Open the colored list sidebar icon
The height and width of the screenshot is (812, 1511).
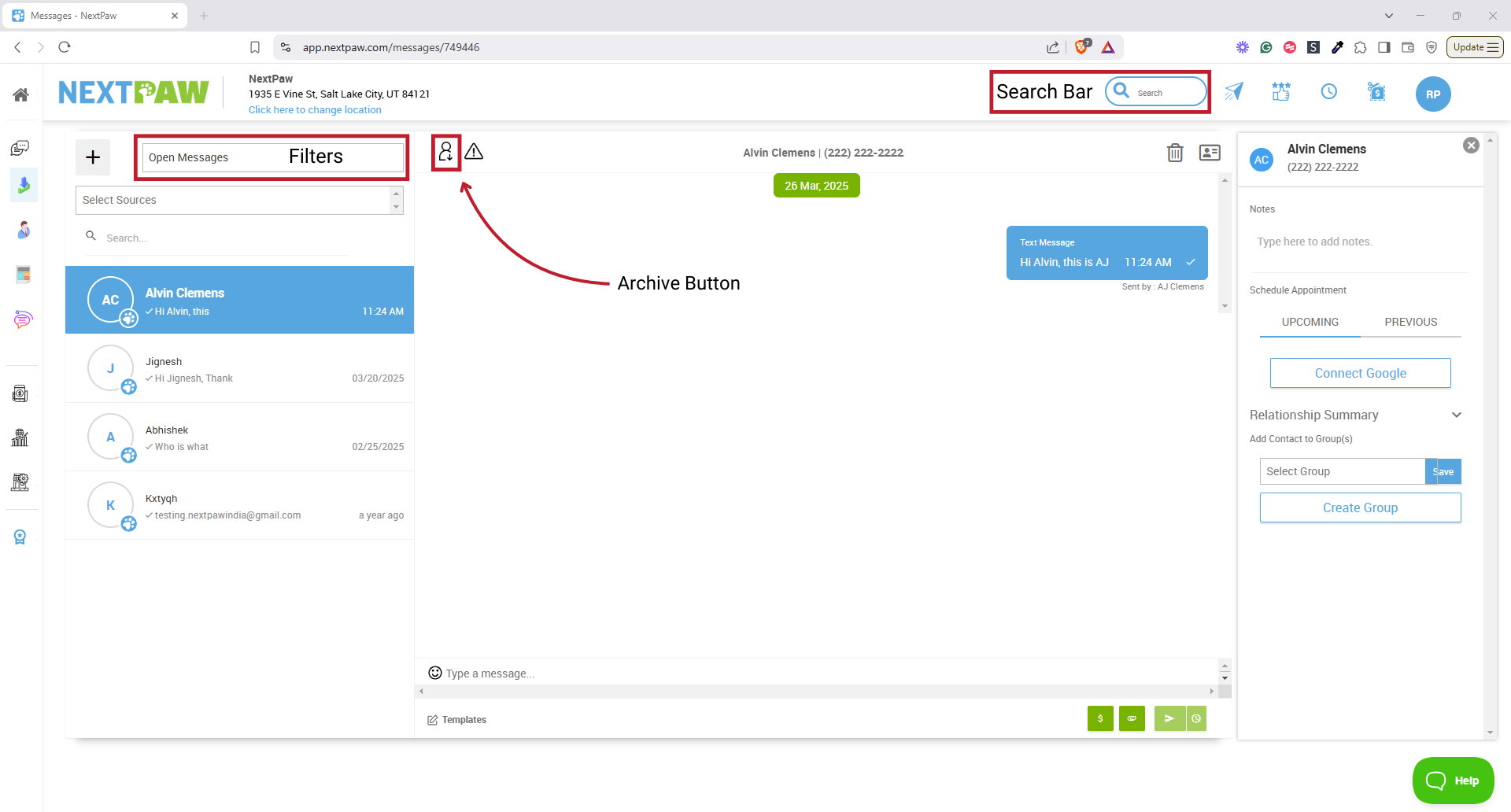tap(23, 275)
